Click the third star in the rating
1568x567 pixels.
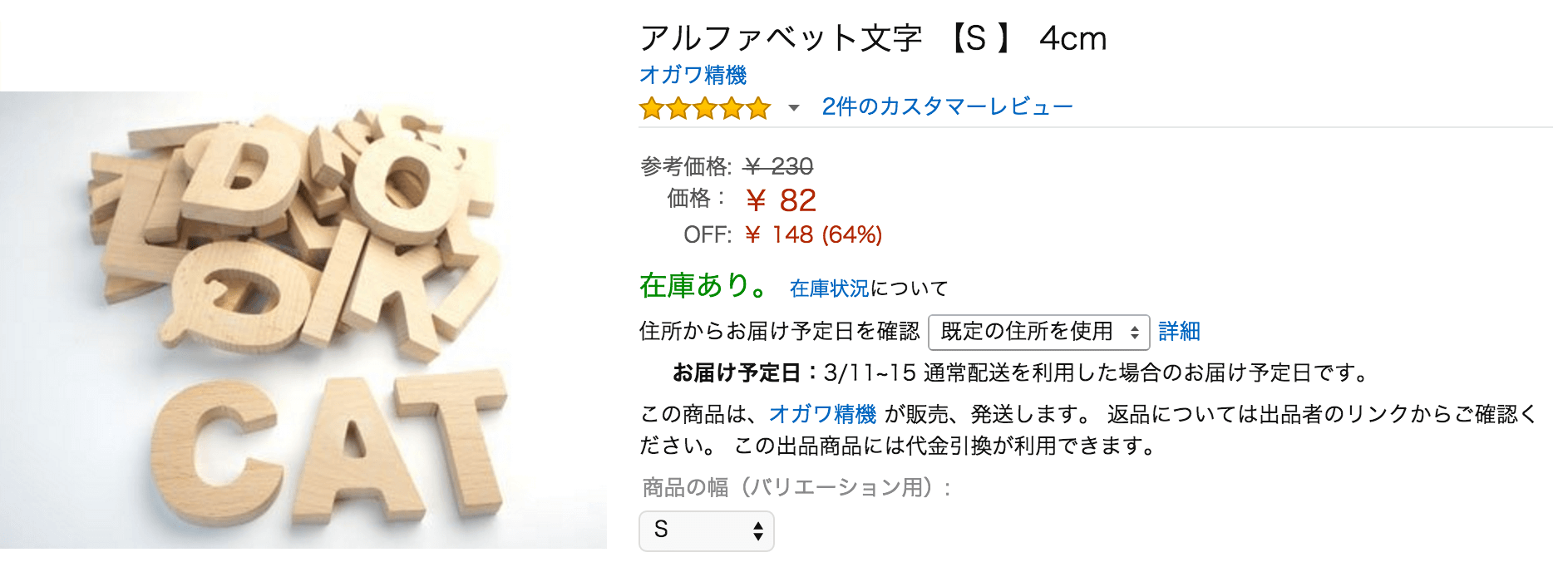click(705, 106)
